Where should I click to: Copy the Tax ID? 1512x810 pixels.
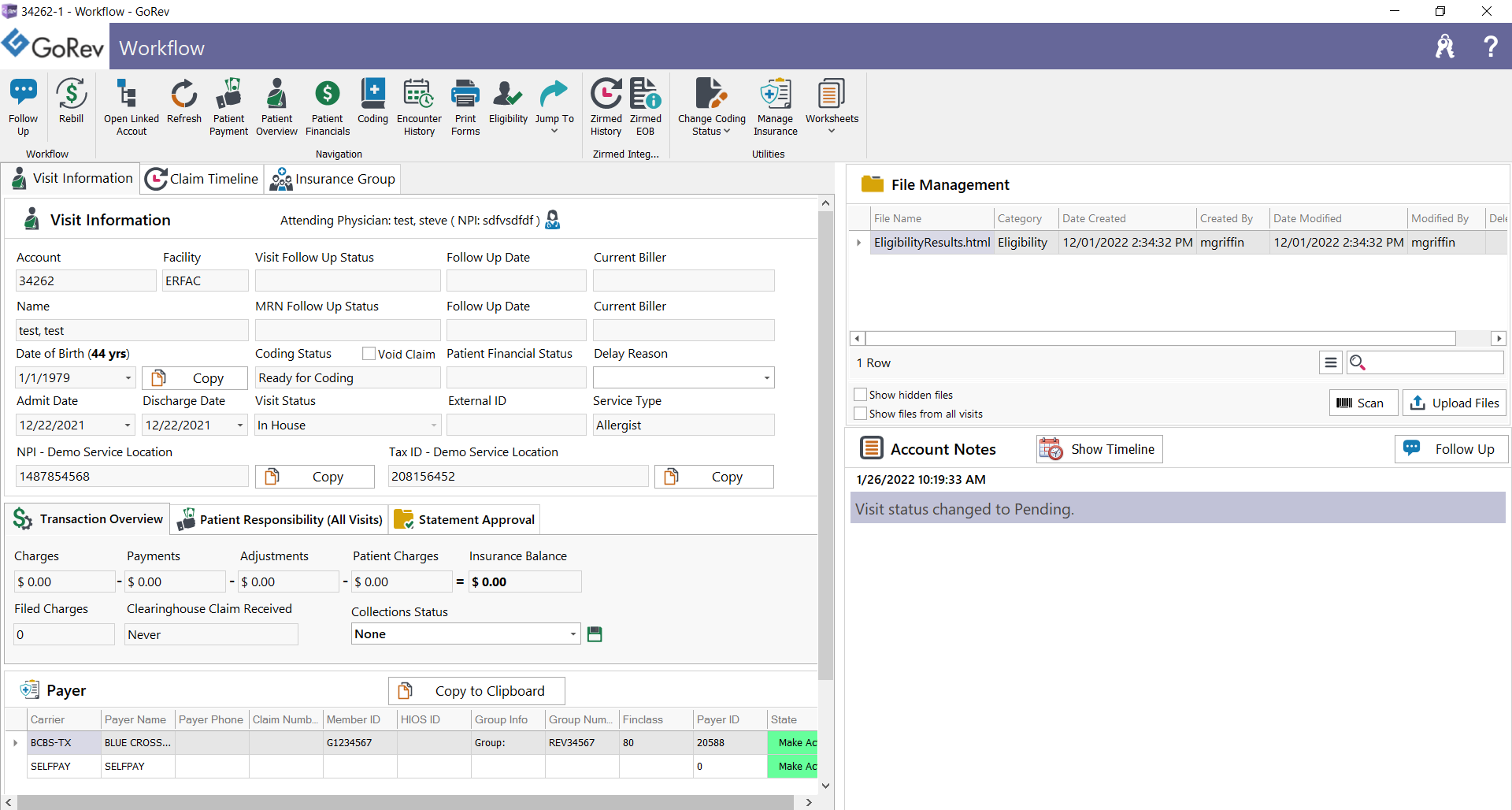713,477
